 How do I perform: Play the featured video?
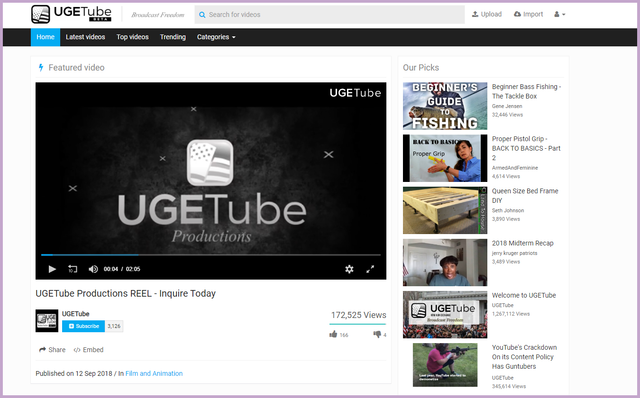52,269
